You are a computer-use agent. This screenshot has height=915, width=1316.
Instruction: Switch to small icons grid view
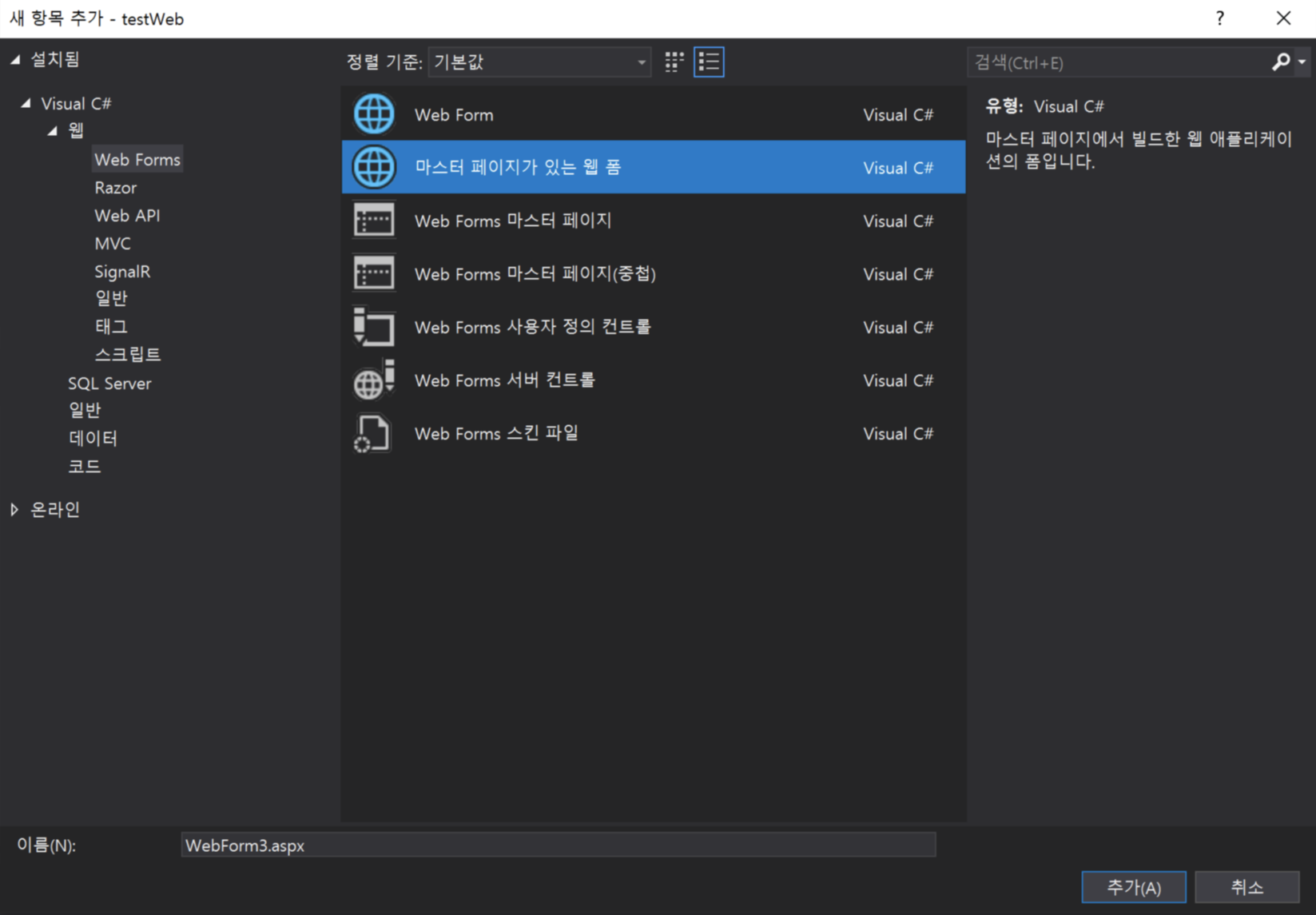click(x=674, y=62)
